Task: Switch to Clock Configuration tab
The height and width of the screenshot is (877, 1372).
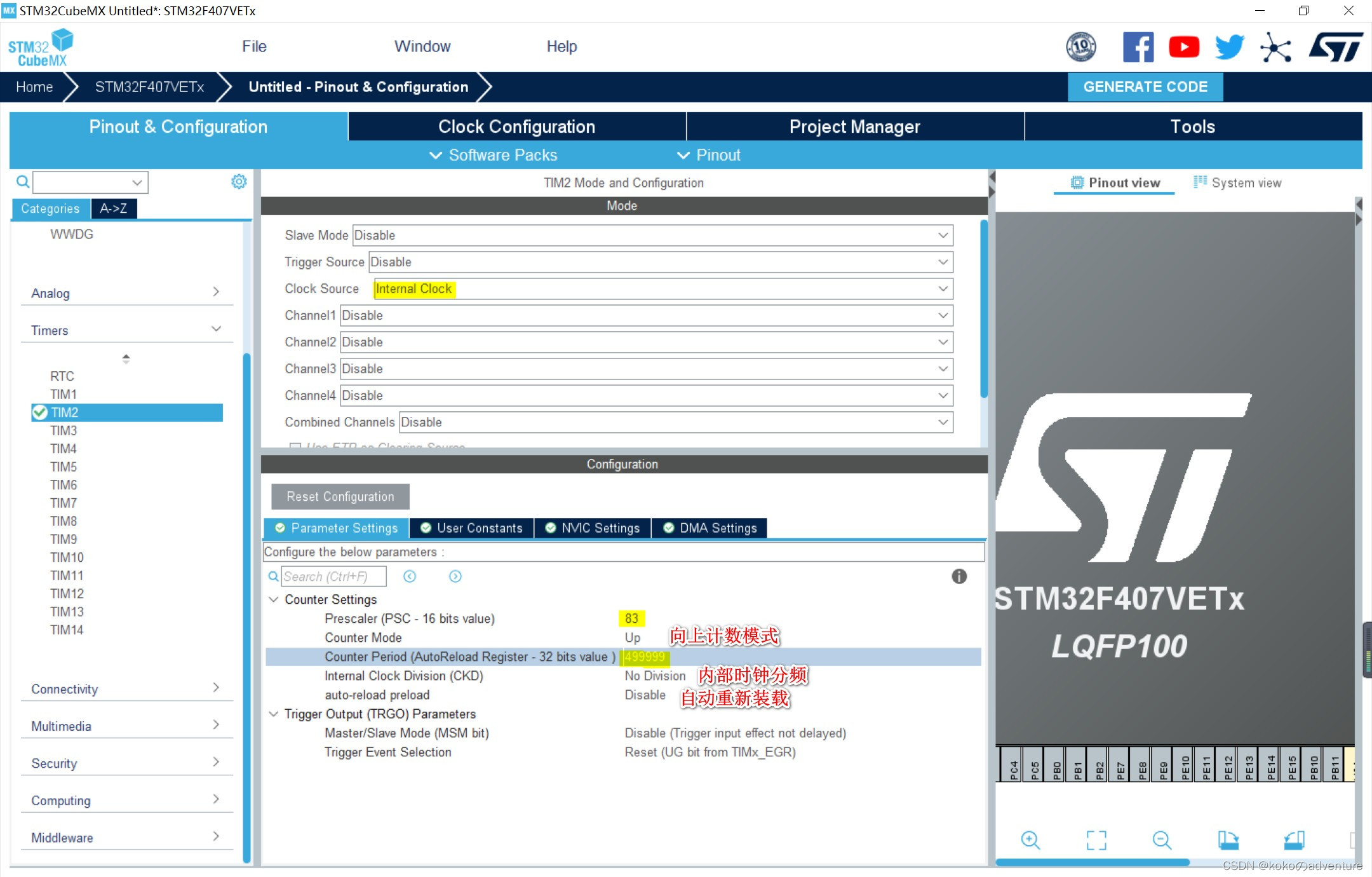Action: 516,126
